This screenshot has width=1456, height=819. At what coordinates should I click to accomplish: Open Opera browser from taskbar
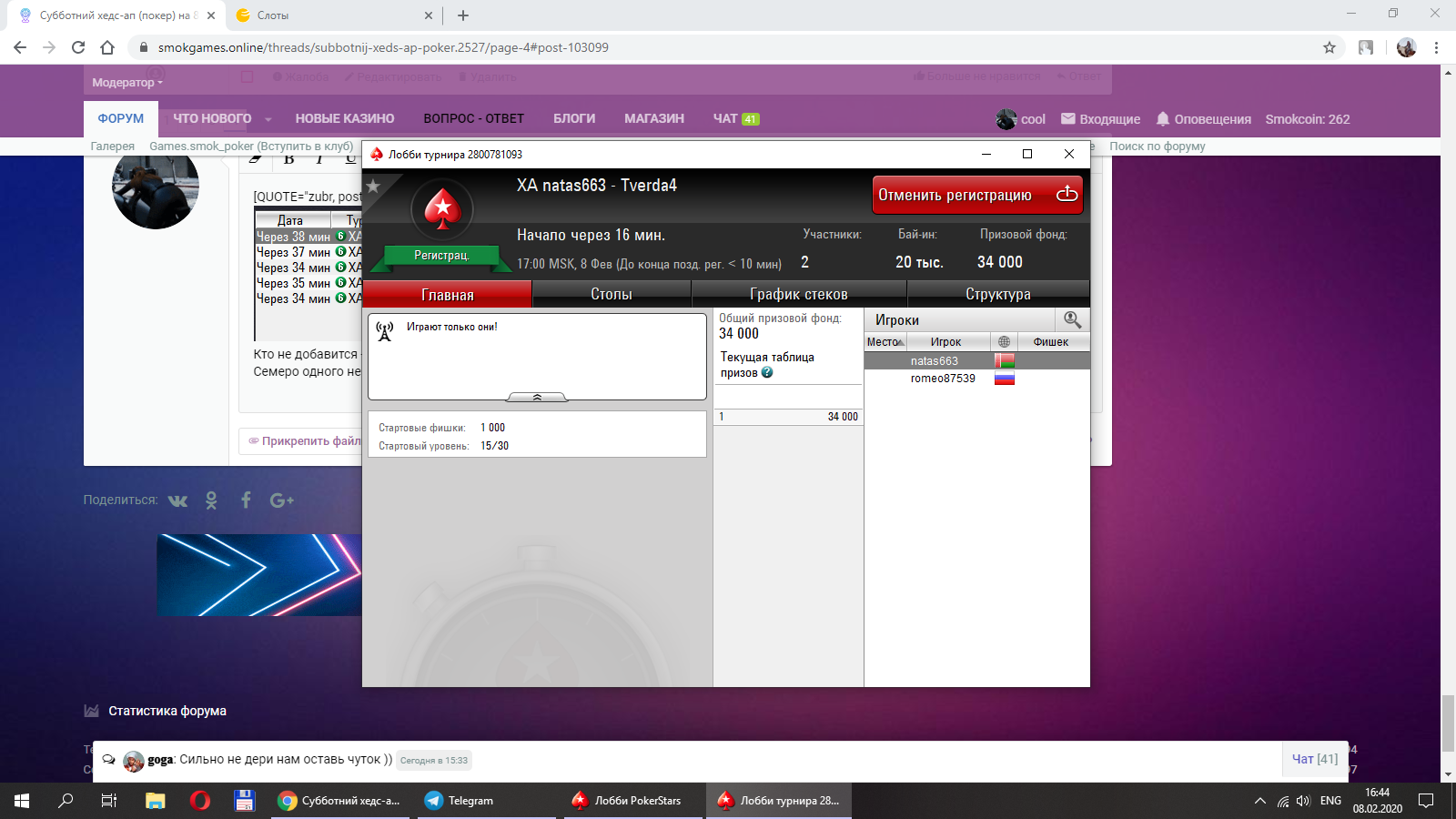200,801
